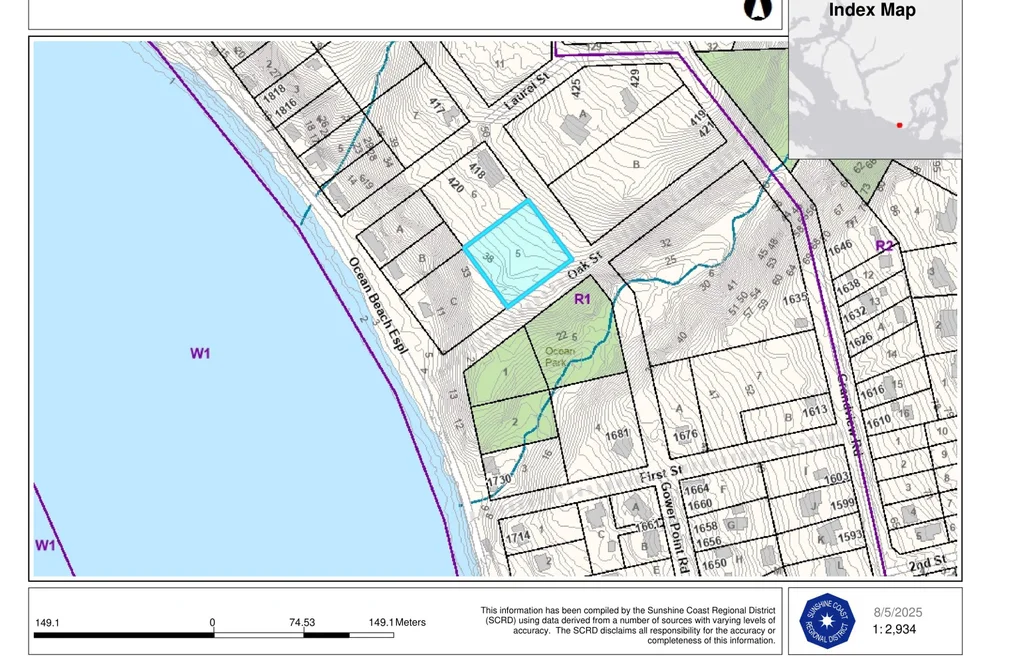
Task: Click address label '417'
Action: click(437, 107)
